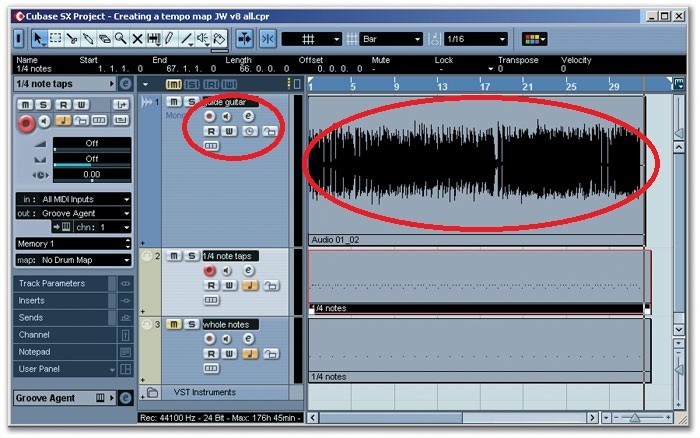The image size is (700, 438).
Task: Unmute the whole notes track
Action: 174,325
